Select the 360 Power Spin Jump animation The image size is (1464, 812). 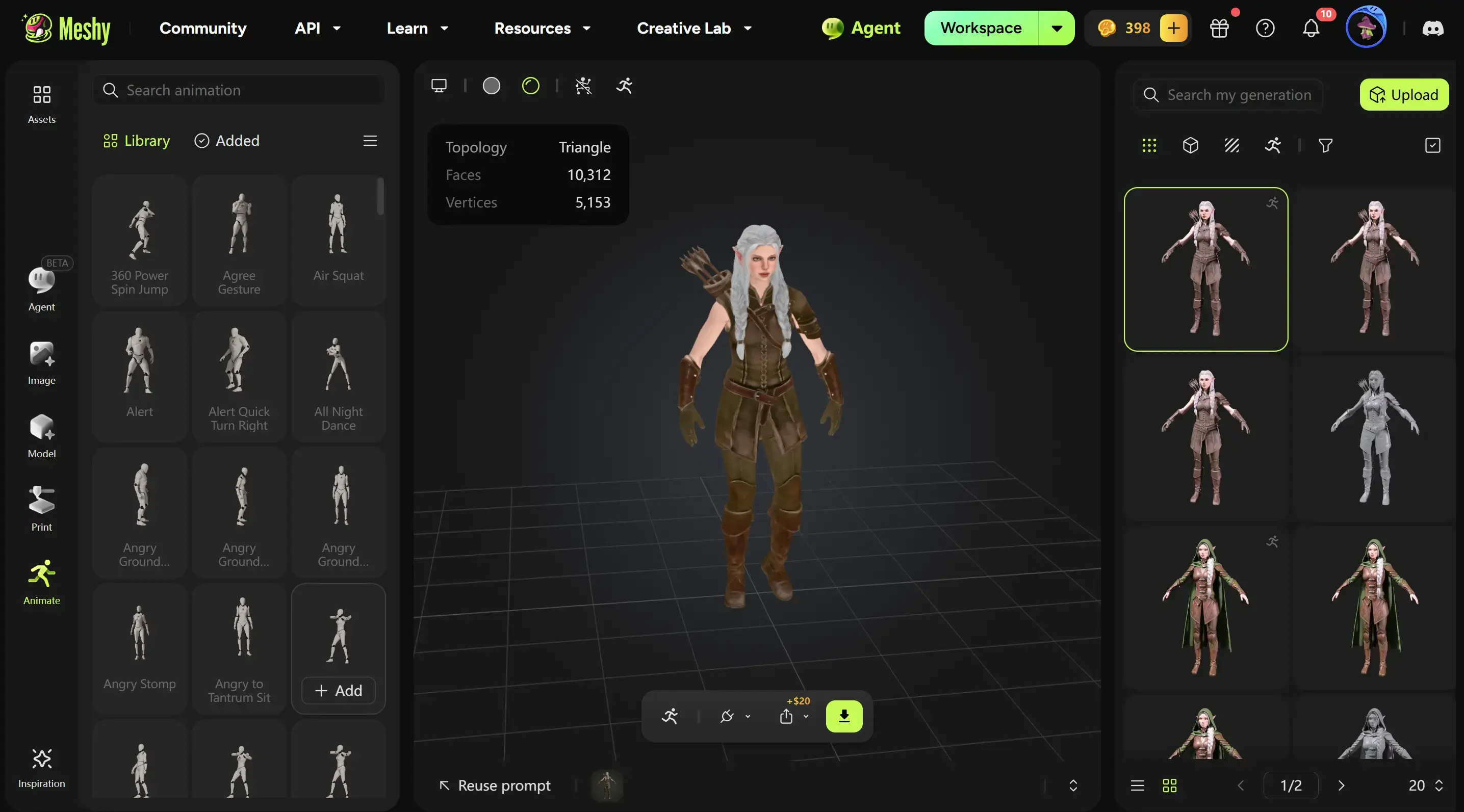[x=139, y=241]
